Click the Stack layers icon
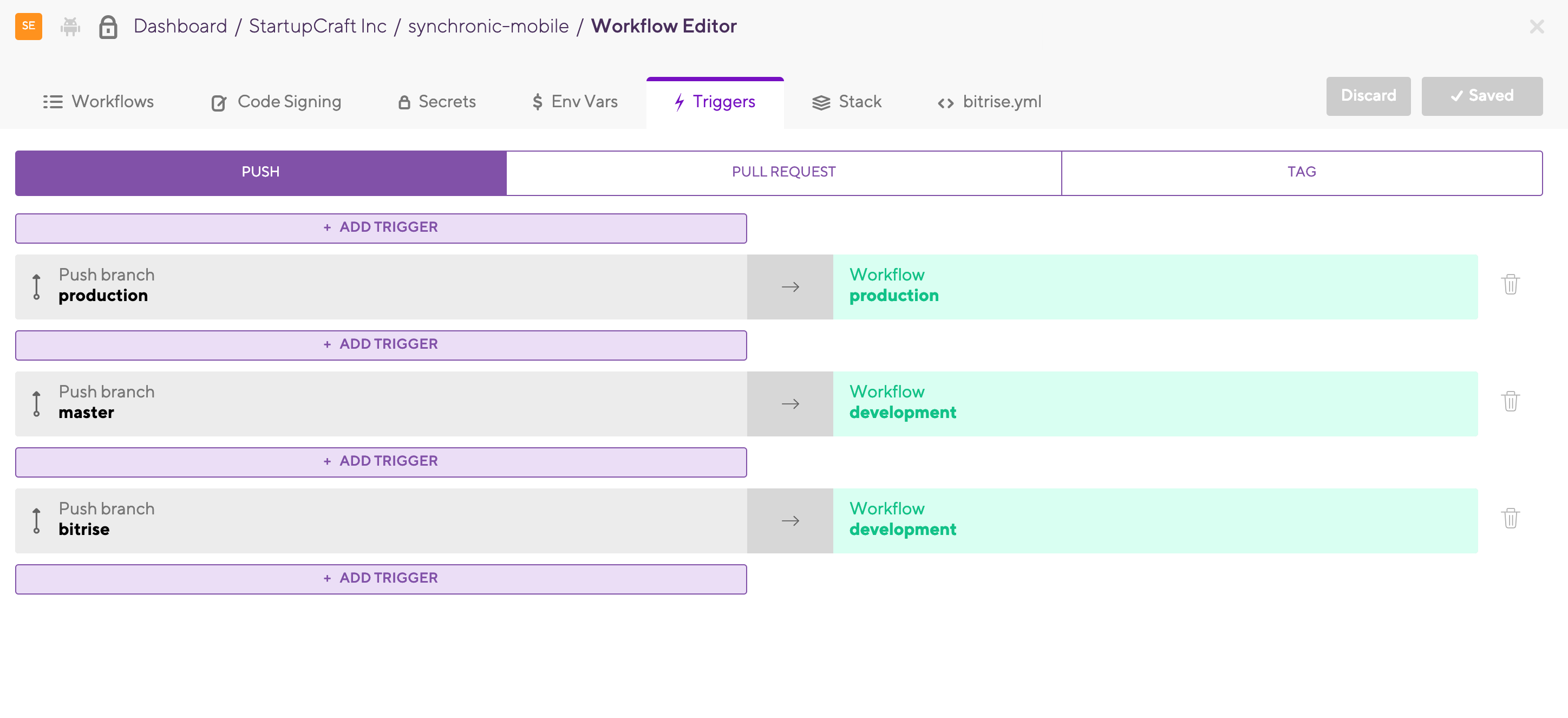Viewport: 1568px width, 718px height. [821, 102]
